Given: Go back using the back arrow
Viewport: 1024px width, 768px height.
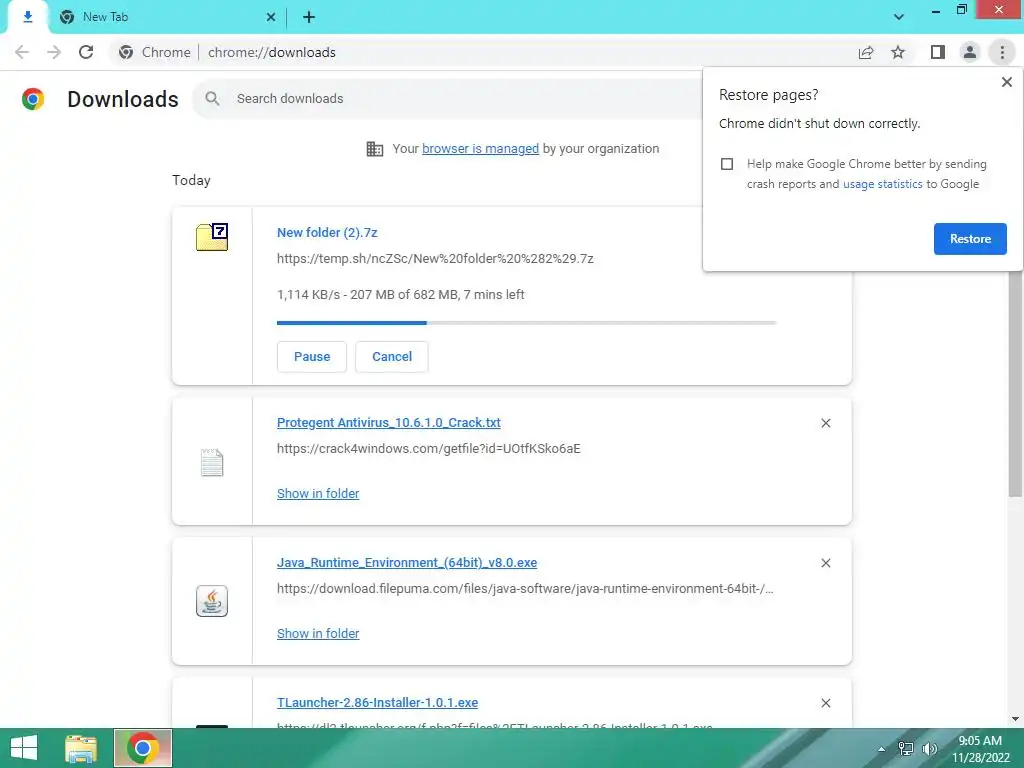Looking at the screenshot, I should pyautogui.click(x=22, y=52).
